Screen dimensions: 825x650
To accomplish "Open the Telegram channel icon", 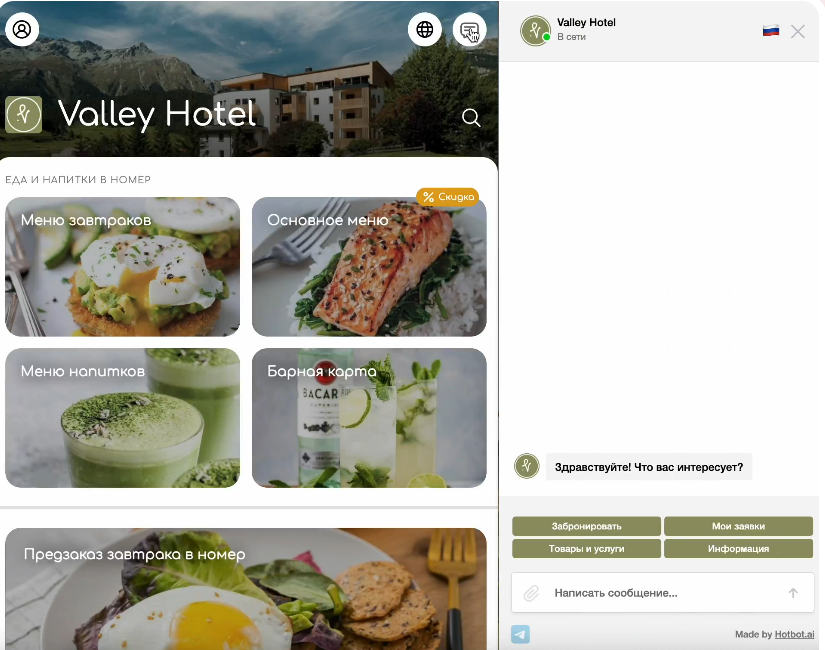I will point(520,634).
